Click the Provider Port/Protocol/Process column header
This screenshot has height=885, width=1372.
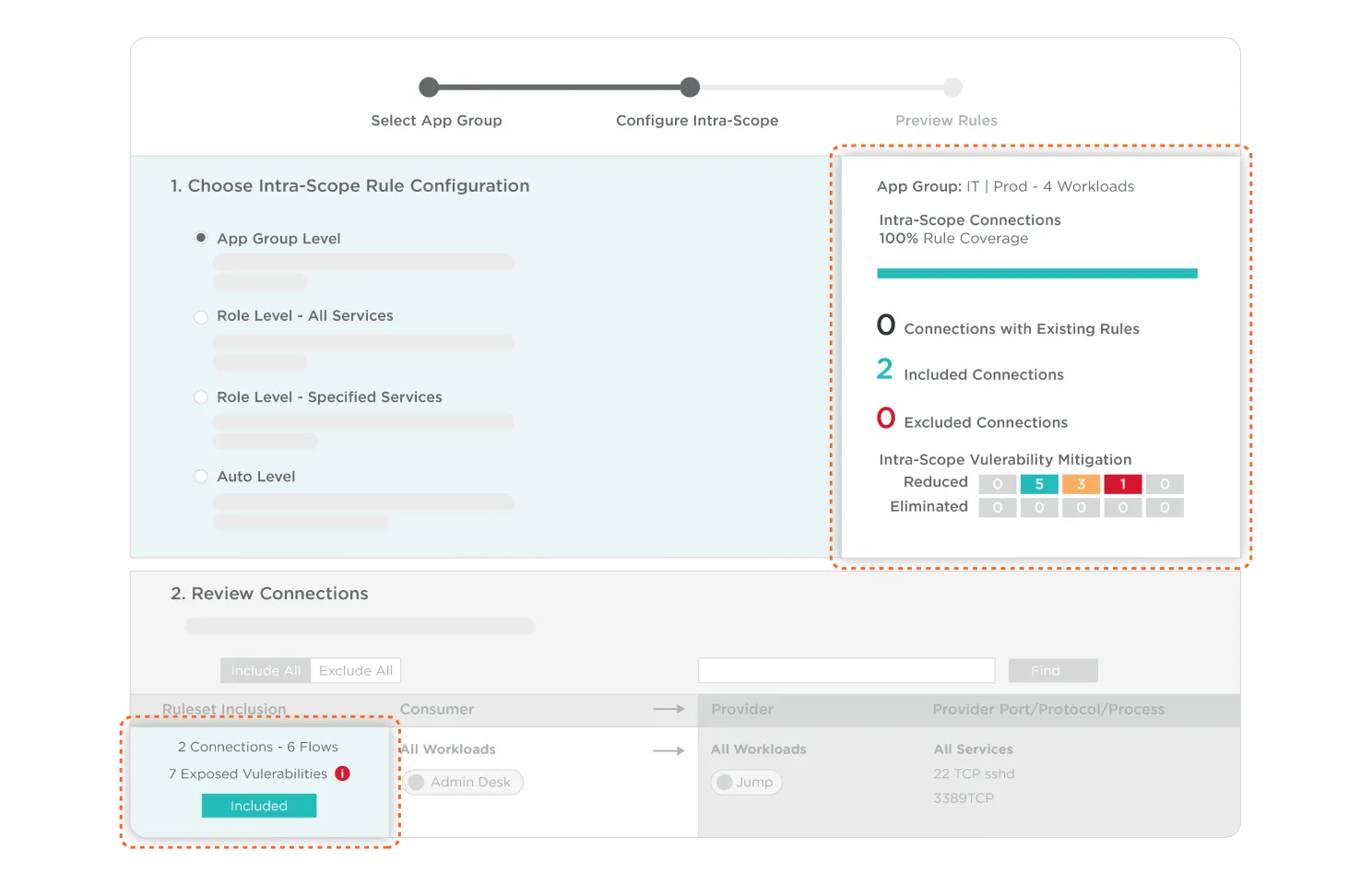coord(1048,709)
